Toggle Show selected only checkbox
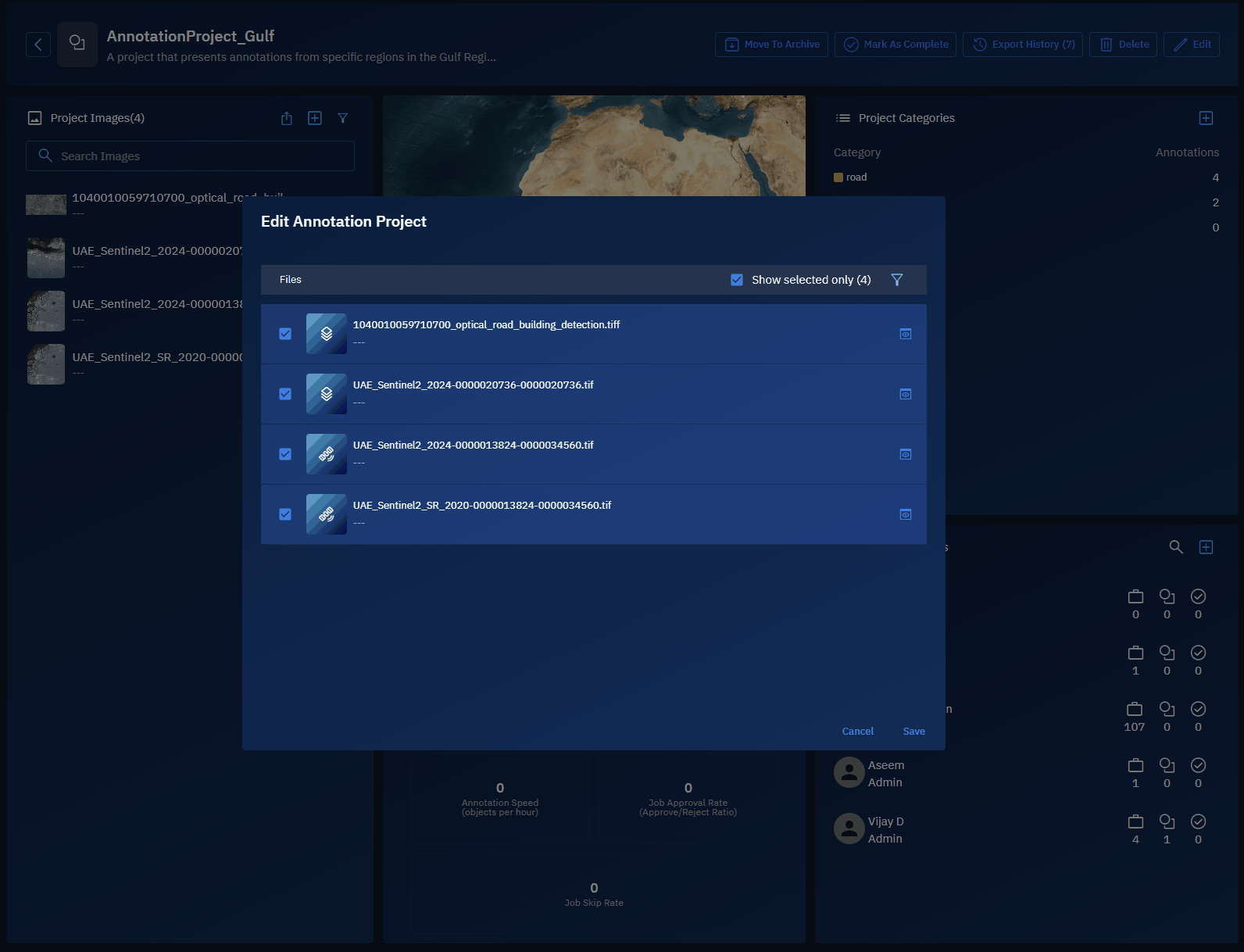The height and width of the screenshot is (952, 1244). pos(737,280)
